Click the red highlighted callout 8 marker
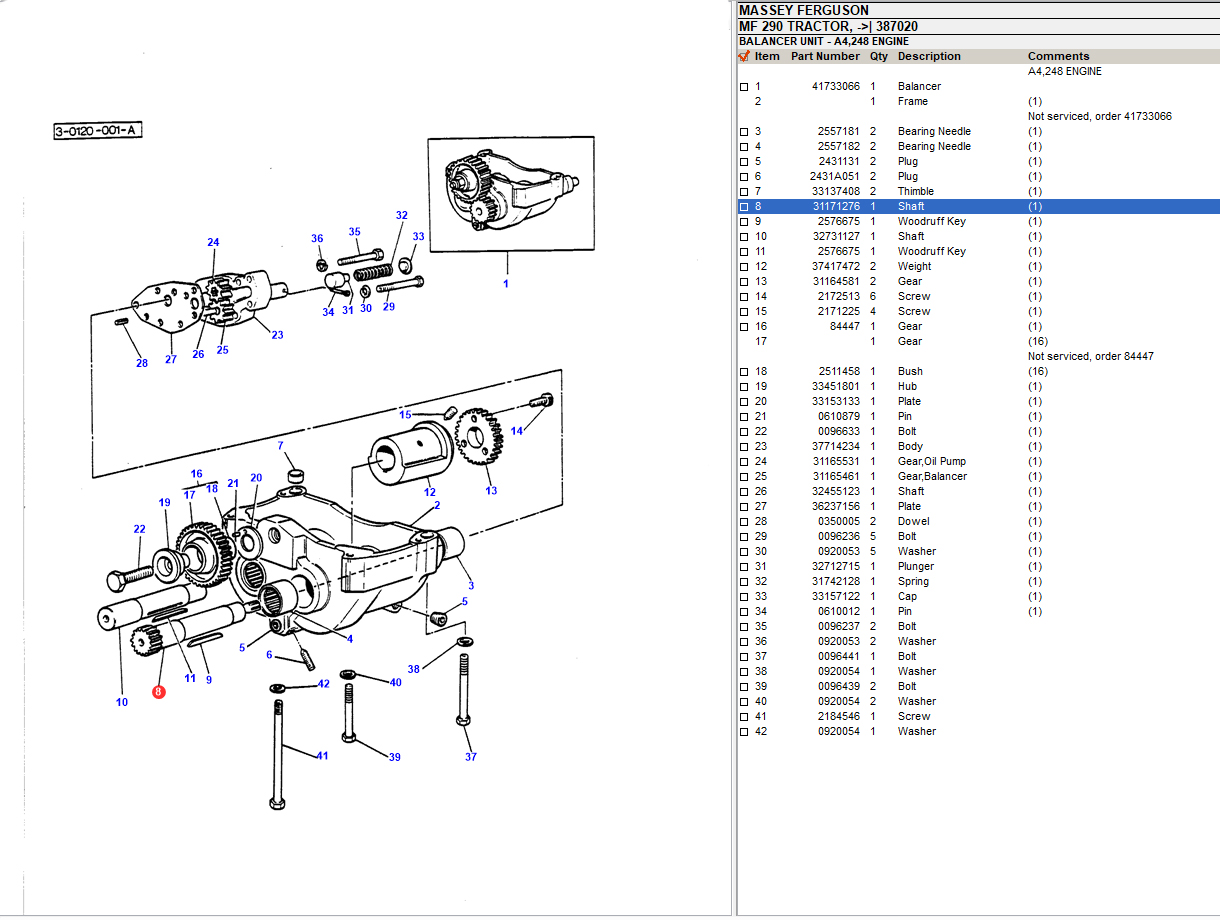This screenshot has height=920, width=1220. (x=158, y=691)
